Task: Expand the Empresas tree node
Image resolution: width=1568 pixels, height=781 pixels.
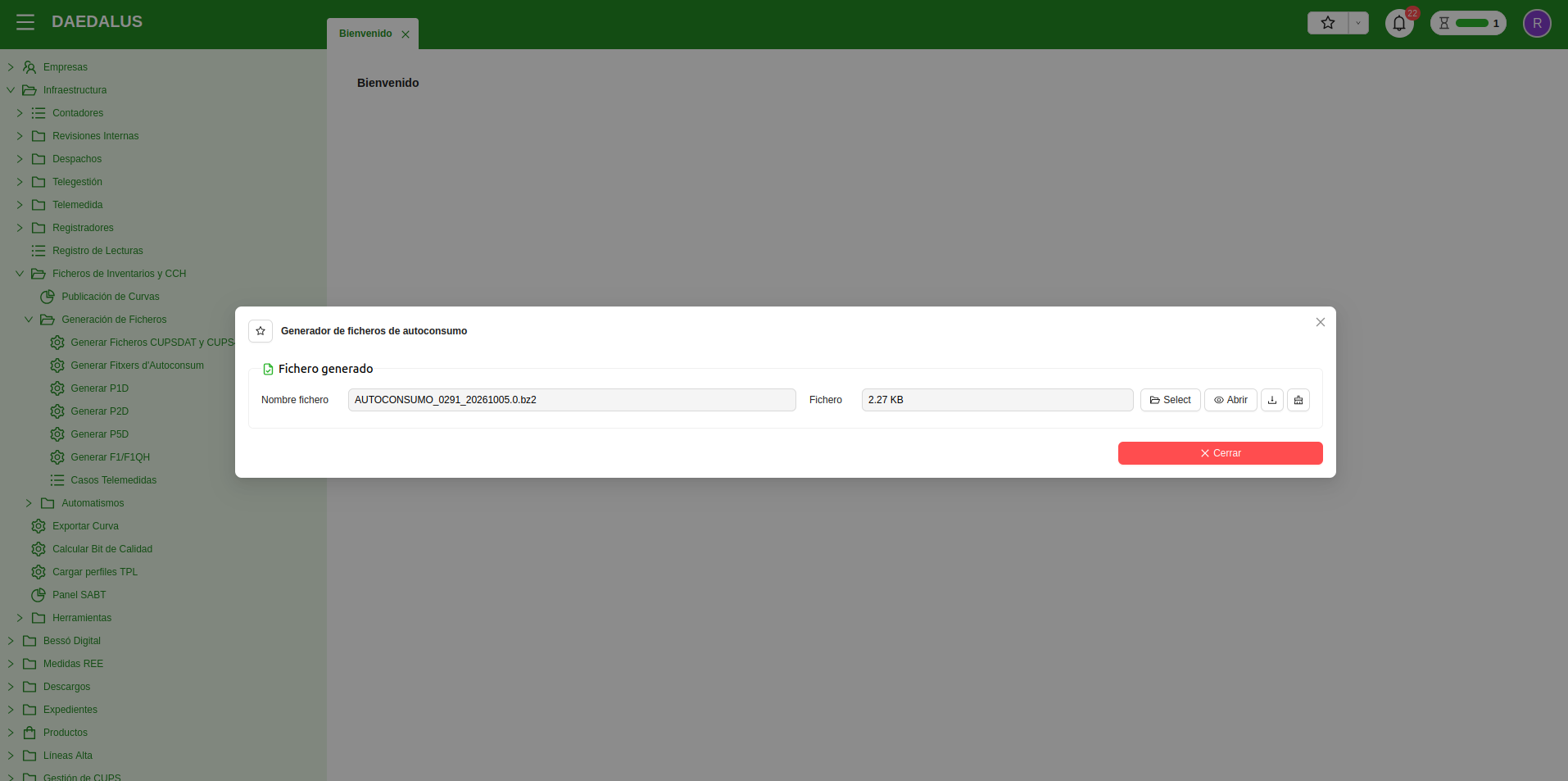Action: tap(11, 67)
